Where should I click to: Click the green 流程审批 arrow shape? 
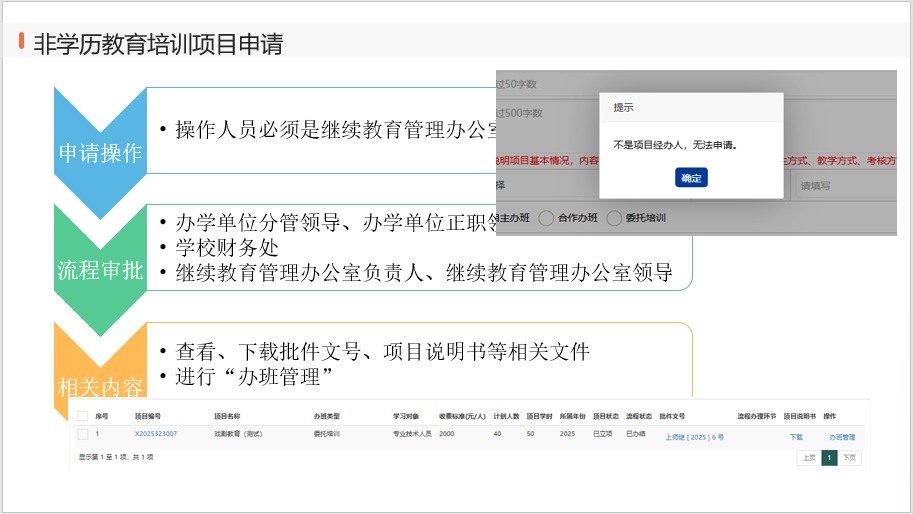[100, 269]
